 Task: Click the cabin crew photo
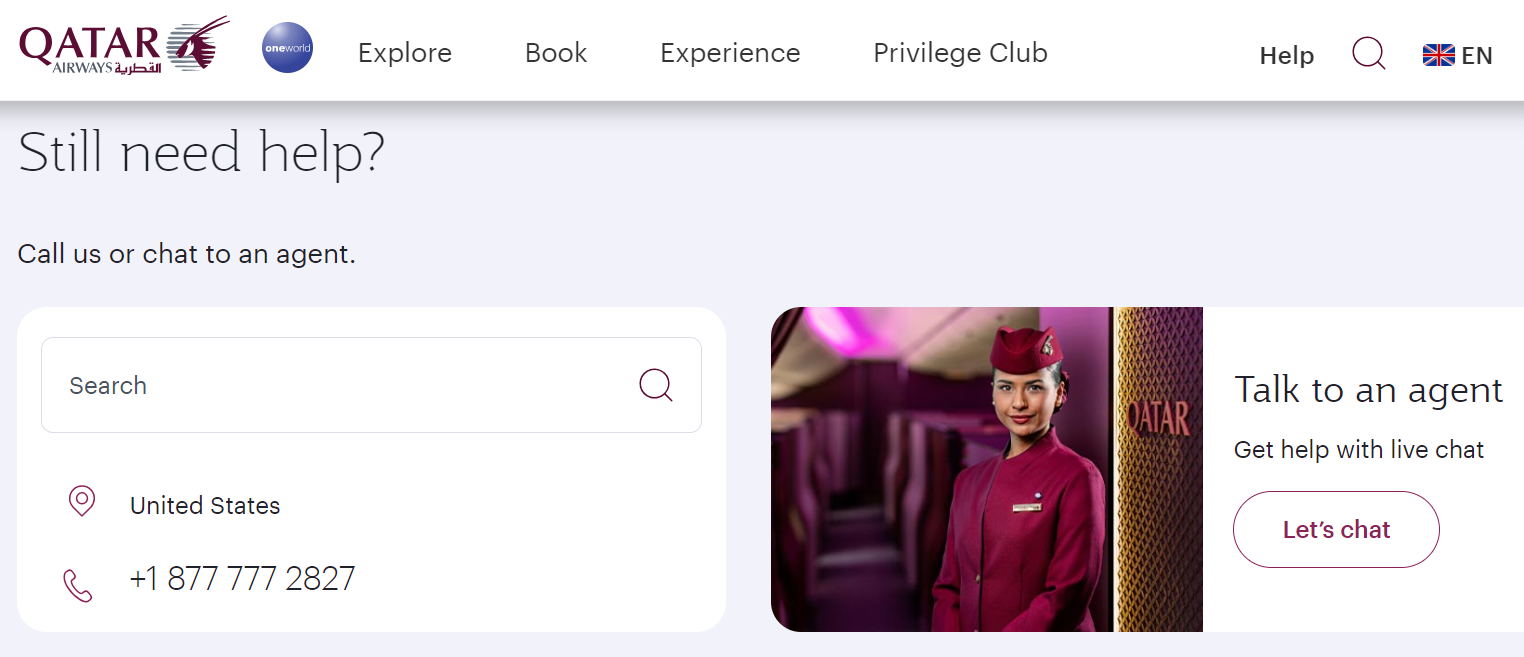pyautogui.click(x=987, y=470)
